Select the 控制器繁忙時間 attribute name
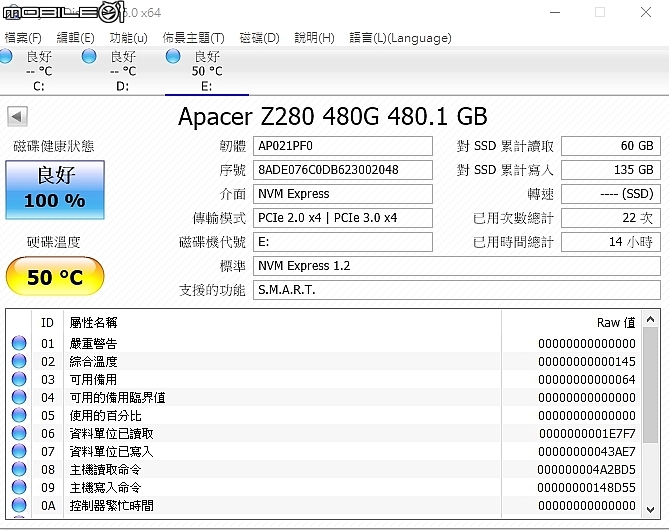 111,506
